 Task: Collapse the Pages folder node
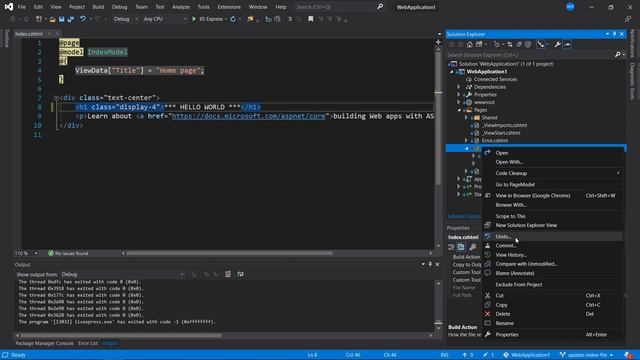459,110
